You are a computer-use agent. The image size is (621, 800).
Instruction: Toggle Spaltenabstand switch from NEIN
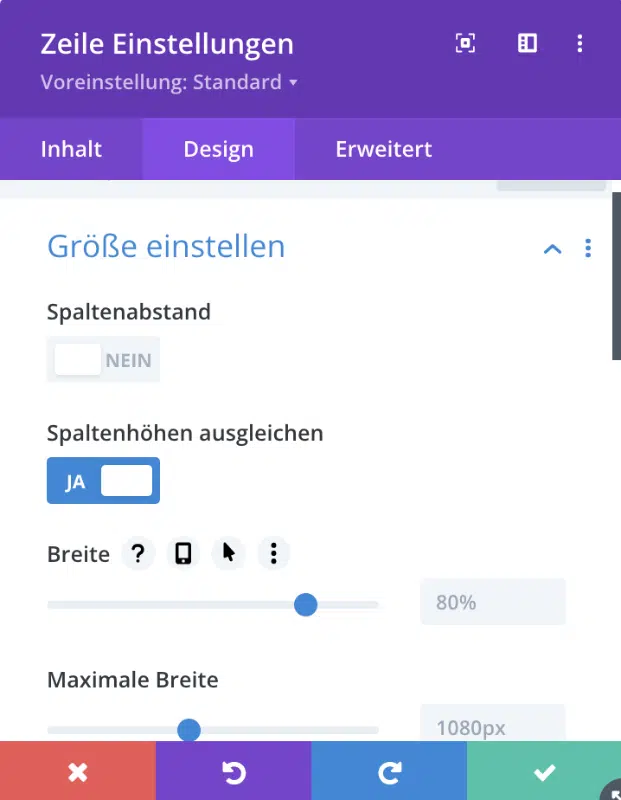[103, 360]
